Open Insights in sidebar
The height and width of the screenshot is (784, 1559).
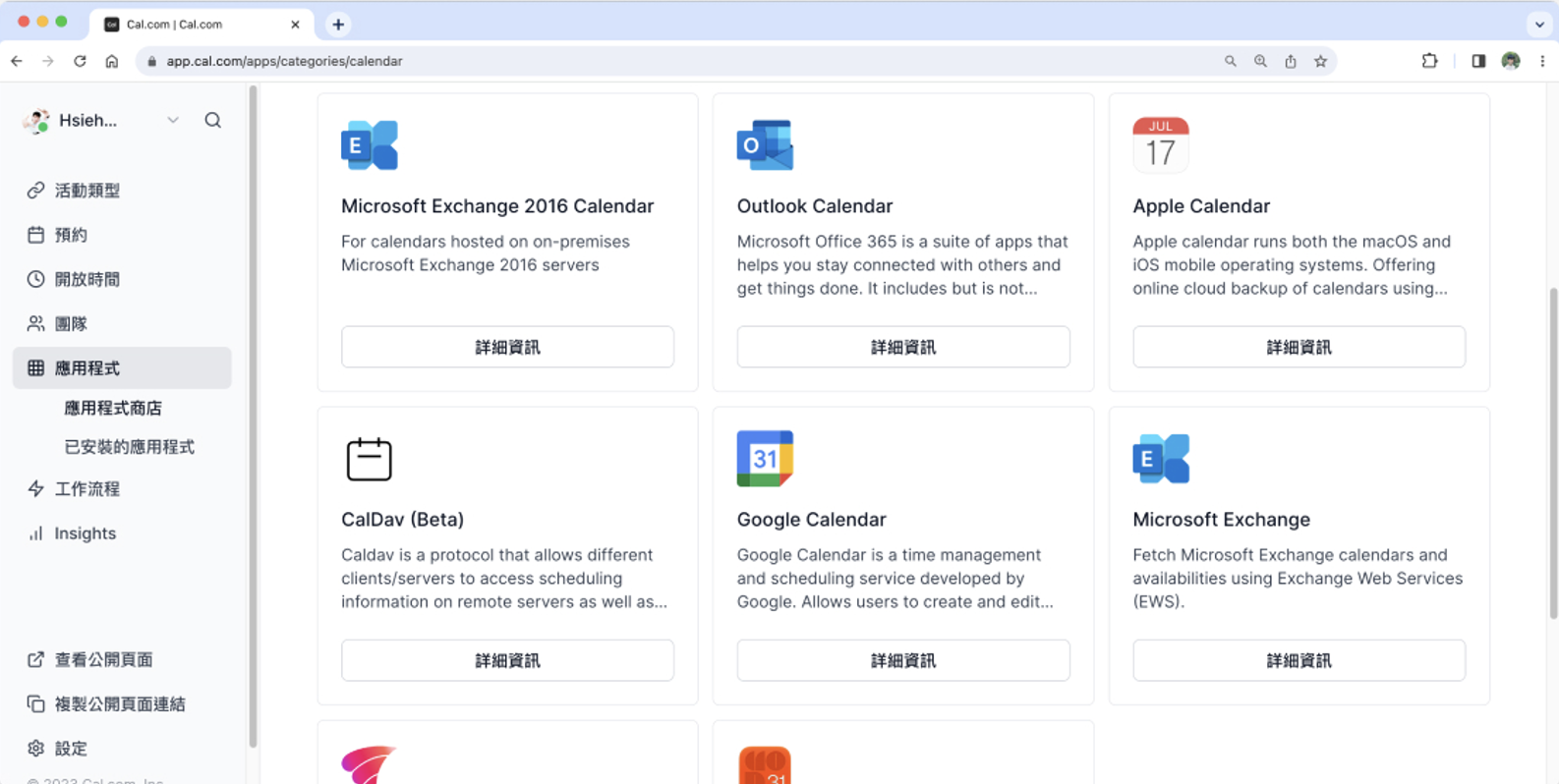(x=122, y=533)
